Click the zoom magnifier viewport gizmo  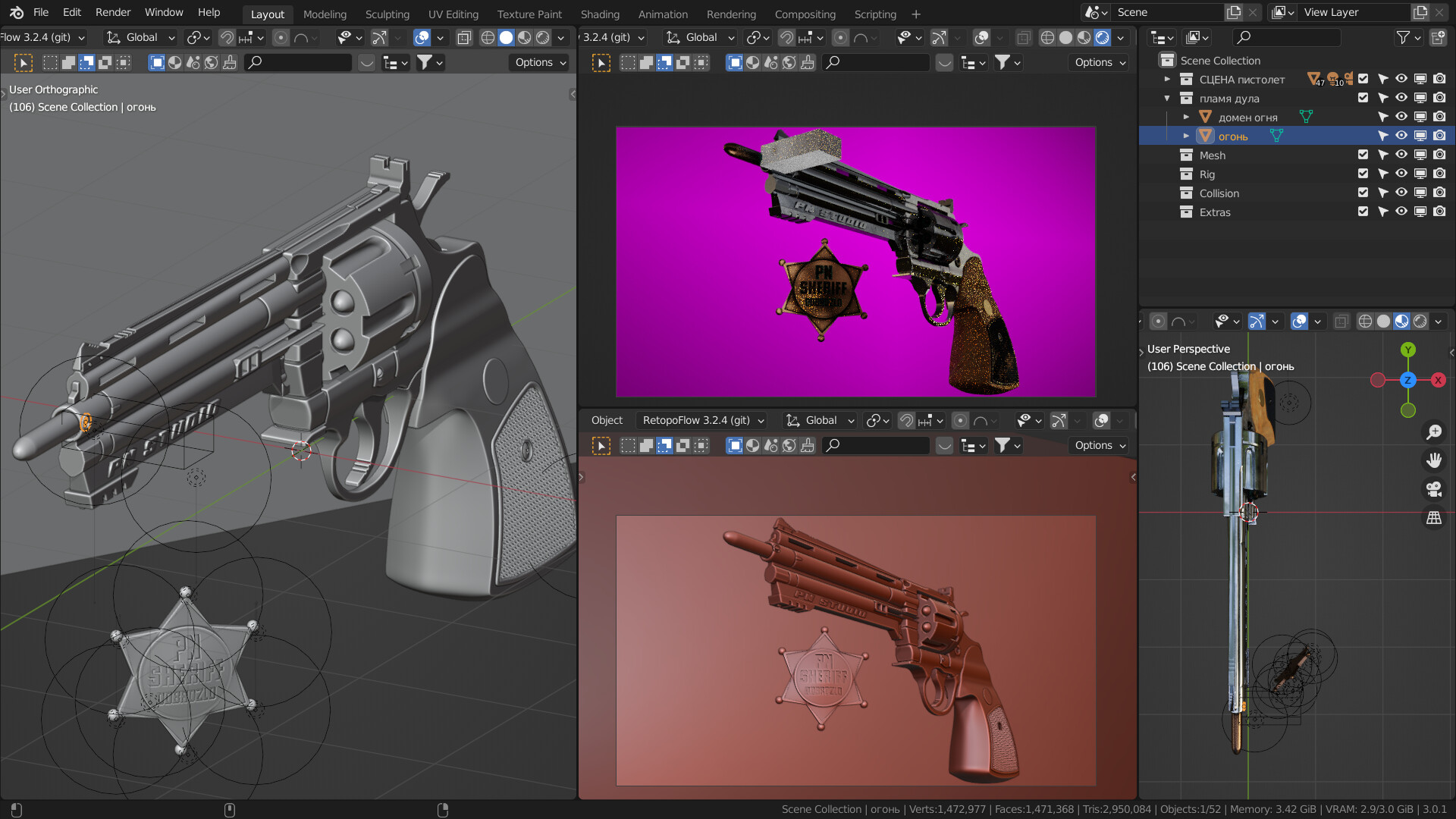[1433, 432]
